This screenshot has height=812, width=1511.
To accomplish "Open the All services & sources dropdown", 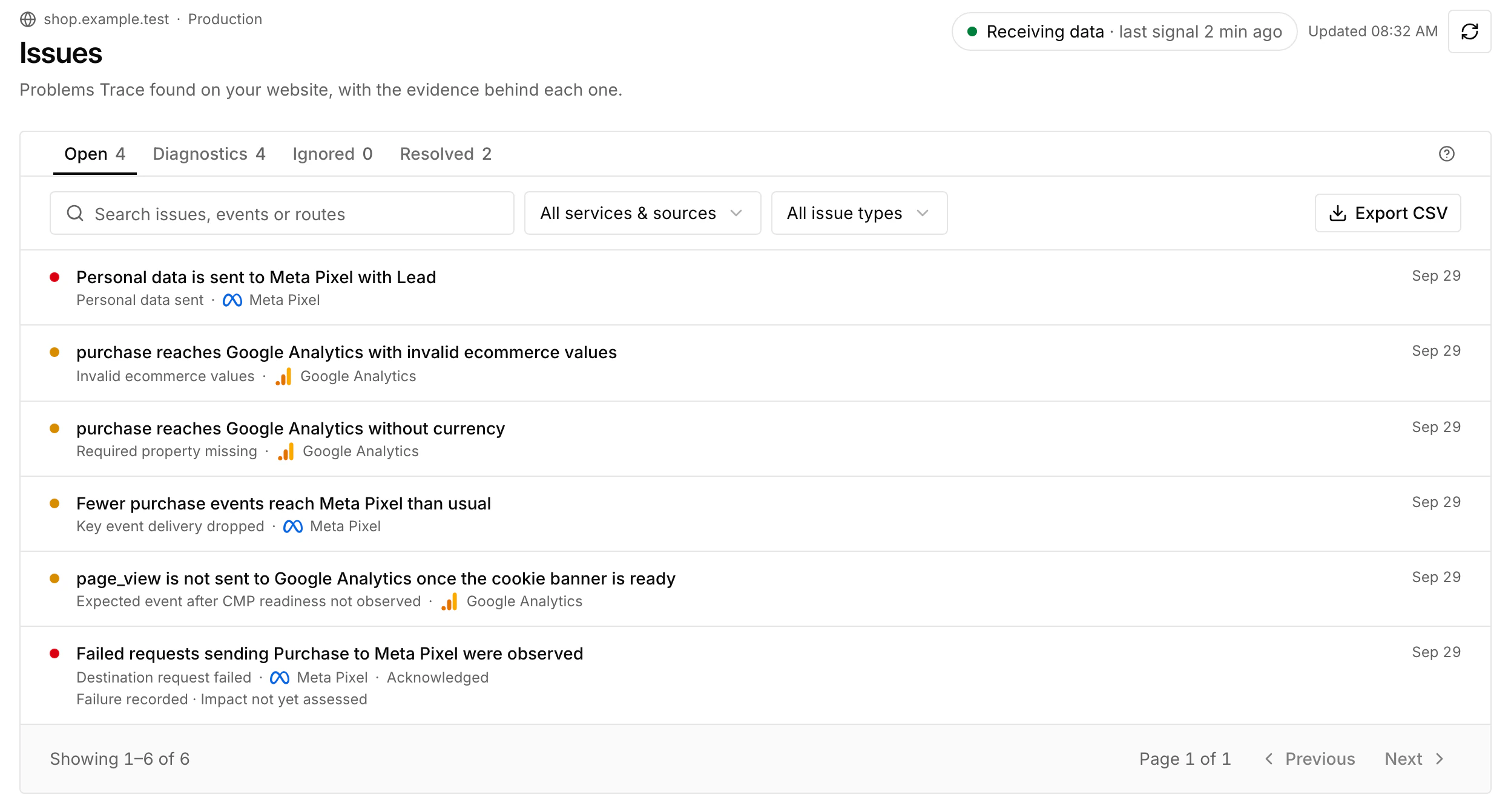I will coord(642,213).
